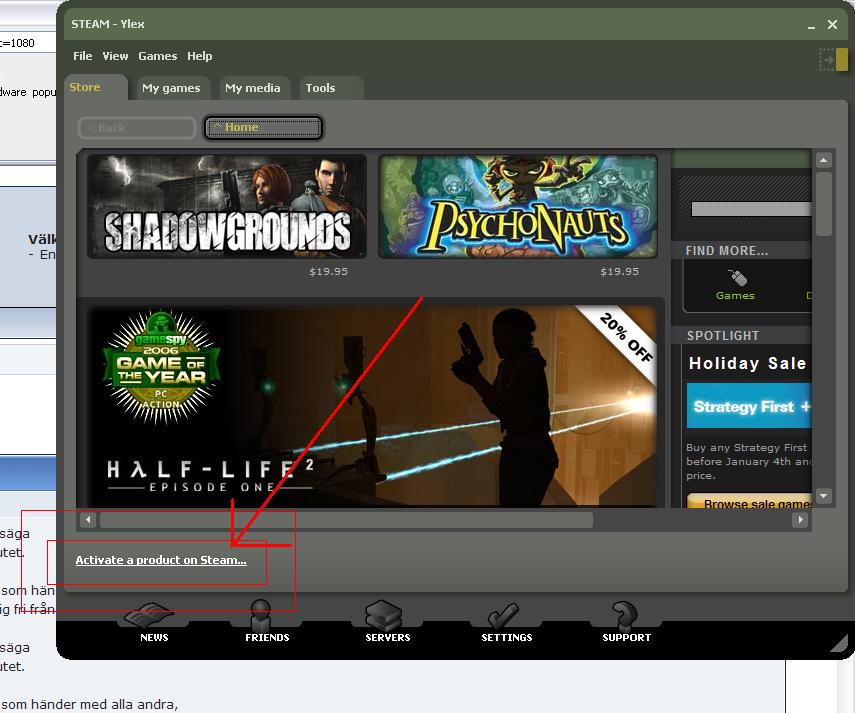Click the Browse sale games button
The image size is (855, 713).
tap(749, 501)
